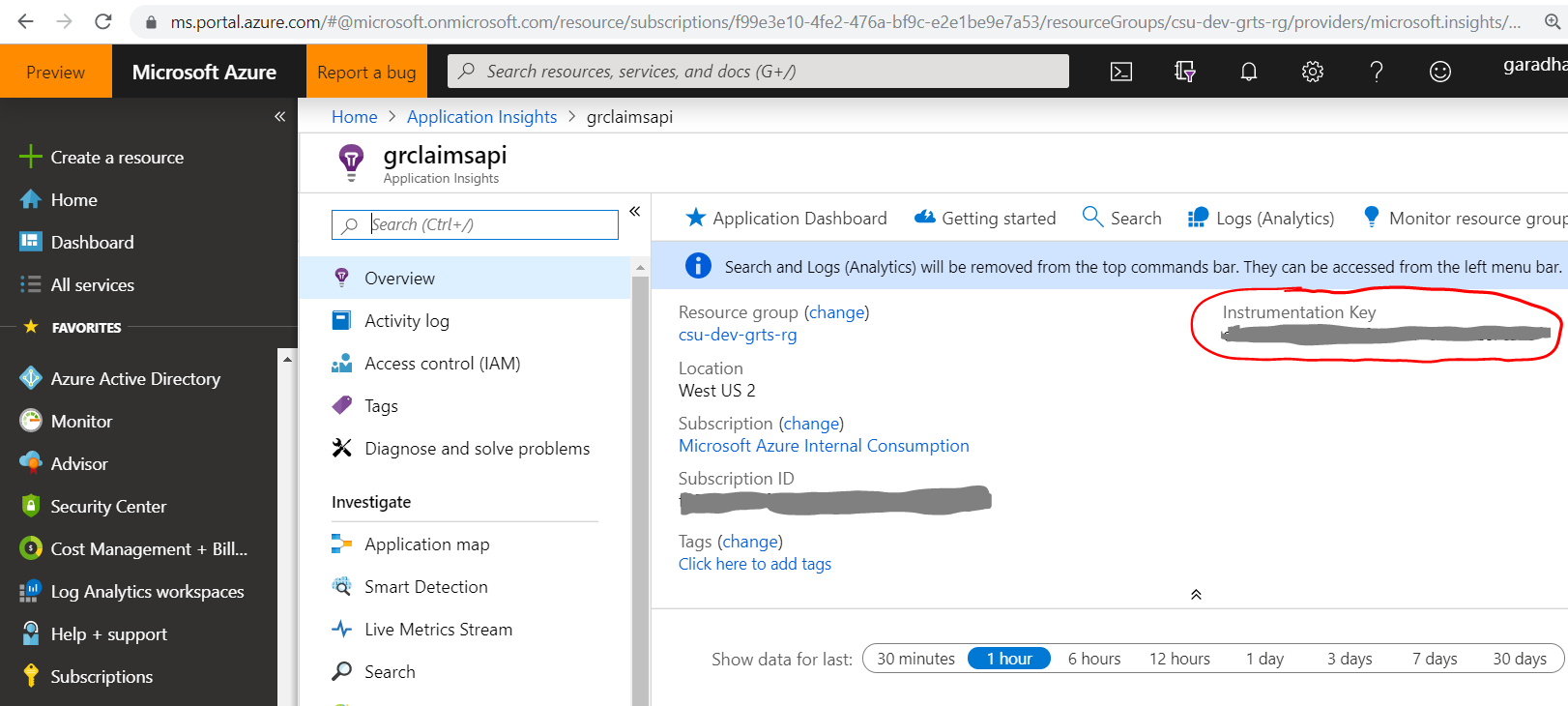Click the Report a bug button
1568x706 pixels.
[x=366, y=72]
